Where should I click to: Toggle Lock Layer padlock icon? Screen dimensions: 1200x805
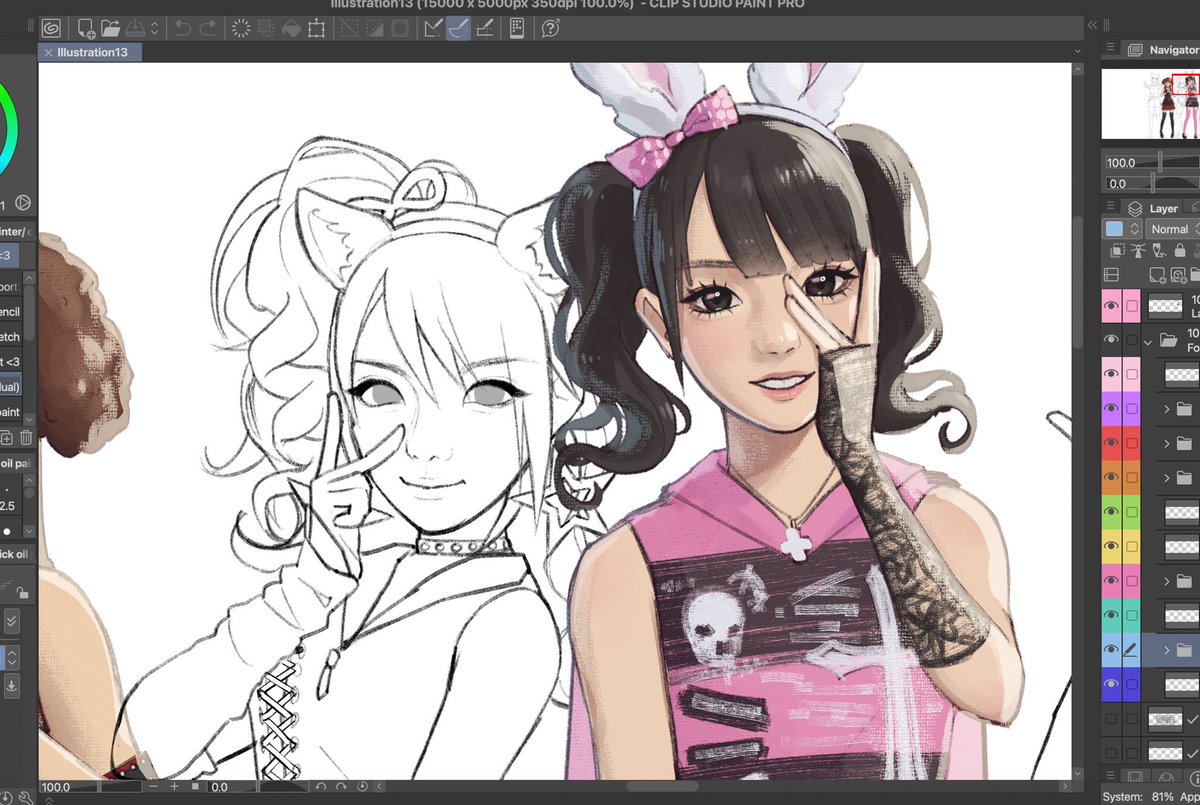(1179, 250)
